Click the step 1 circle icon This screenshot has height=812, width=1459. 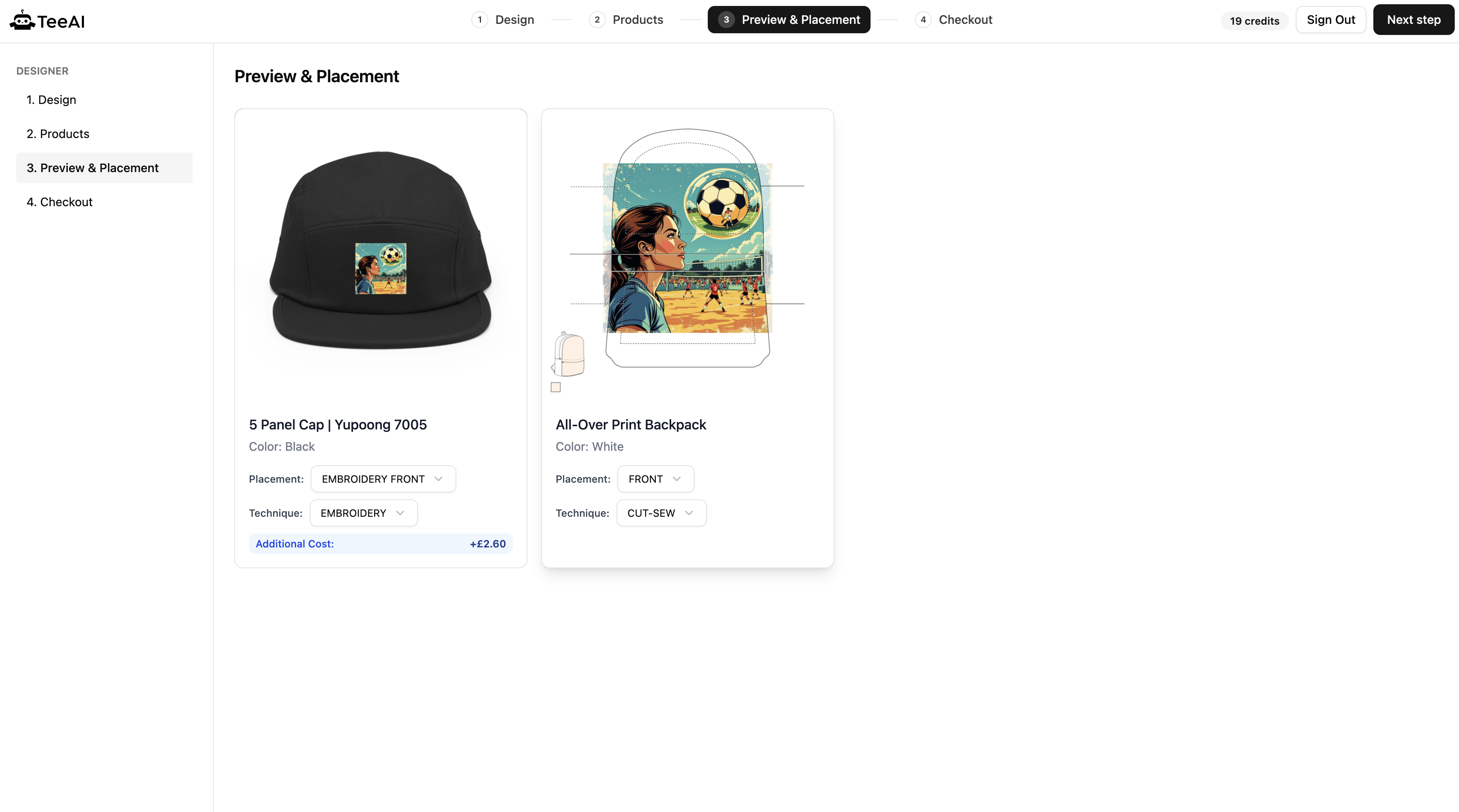(x=480, y=20)
